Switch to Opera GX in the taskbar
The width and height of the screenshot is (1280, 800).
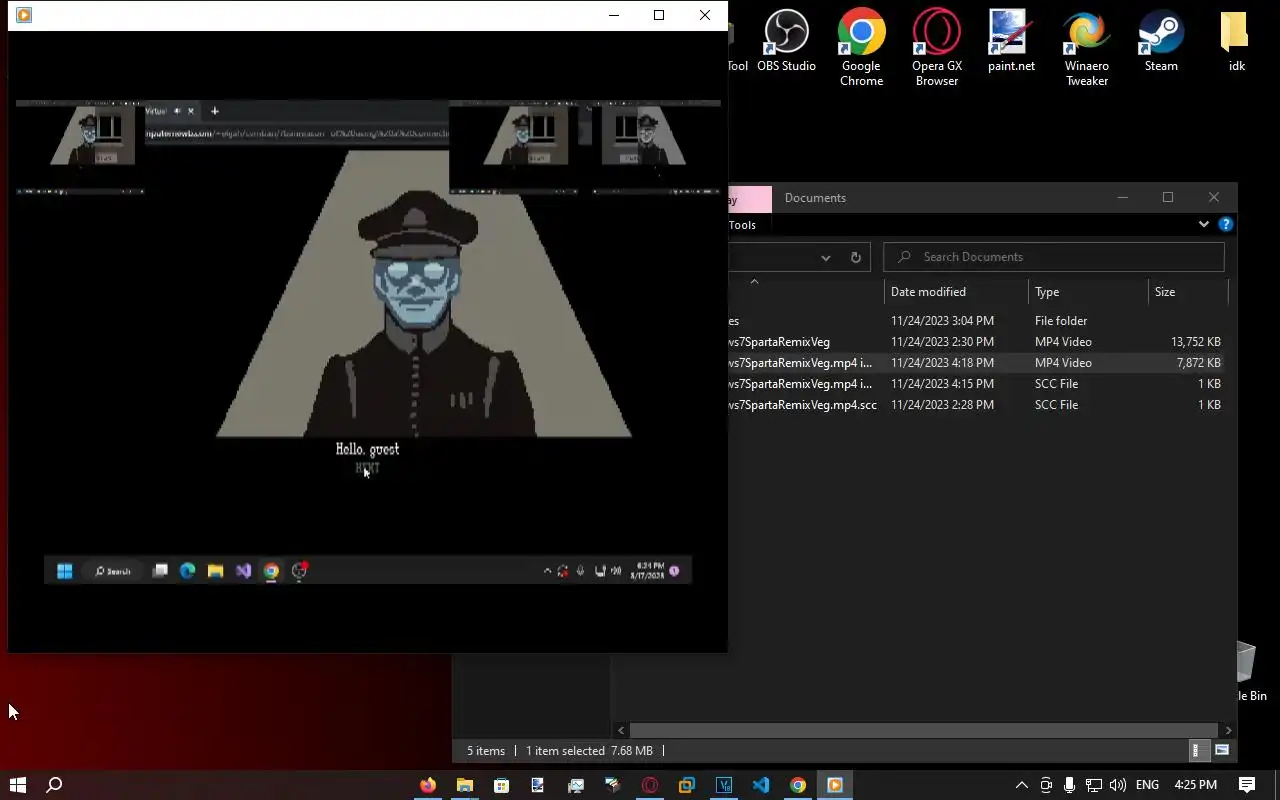(x=650, y=785)
